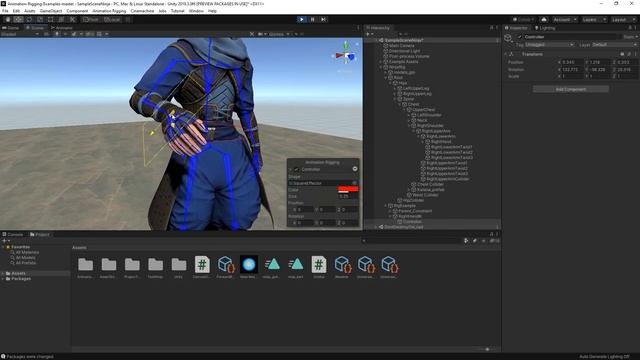The image size is (640, 360).
Task: Switch to the Animator tab
Action: 61,28
